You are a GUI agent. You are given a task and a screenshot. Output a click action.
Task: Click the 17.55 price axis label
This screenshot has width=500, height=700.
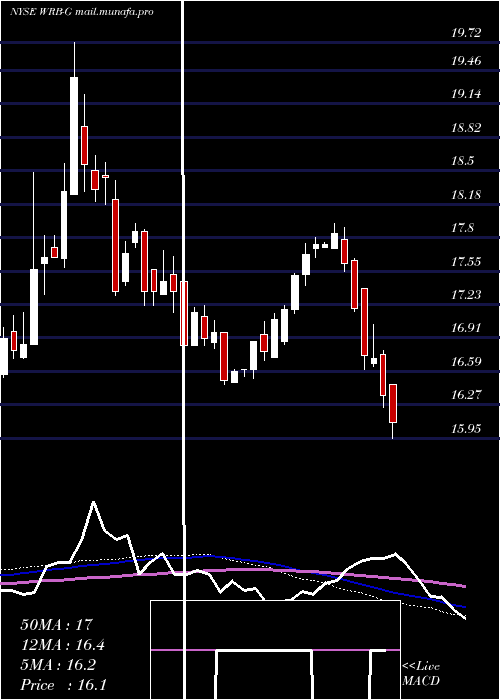tap(466, 262)
